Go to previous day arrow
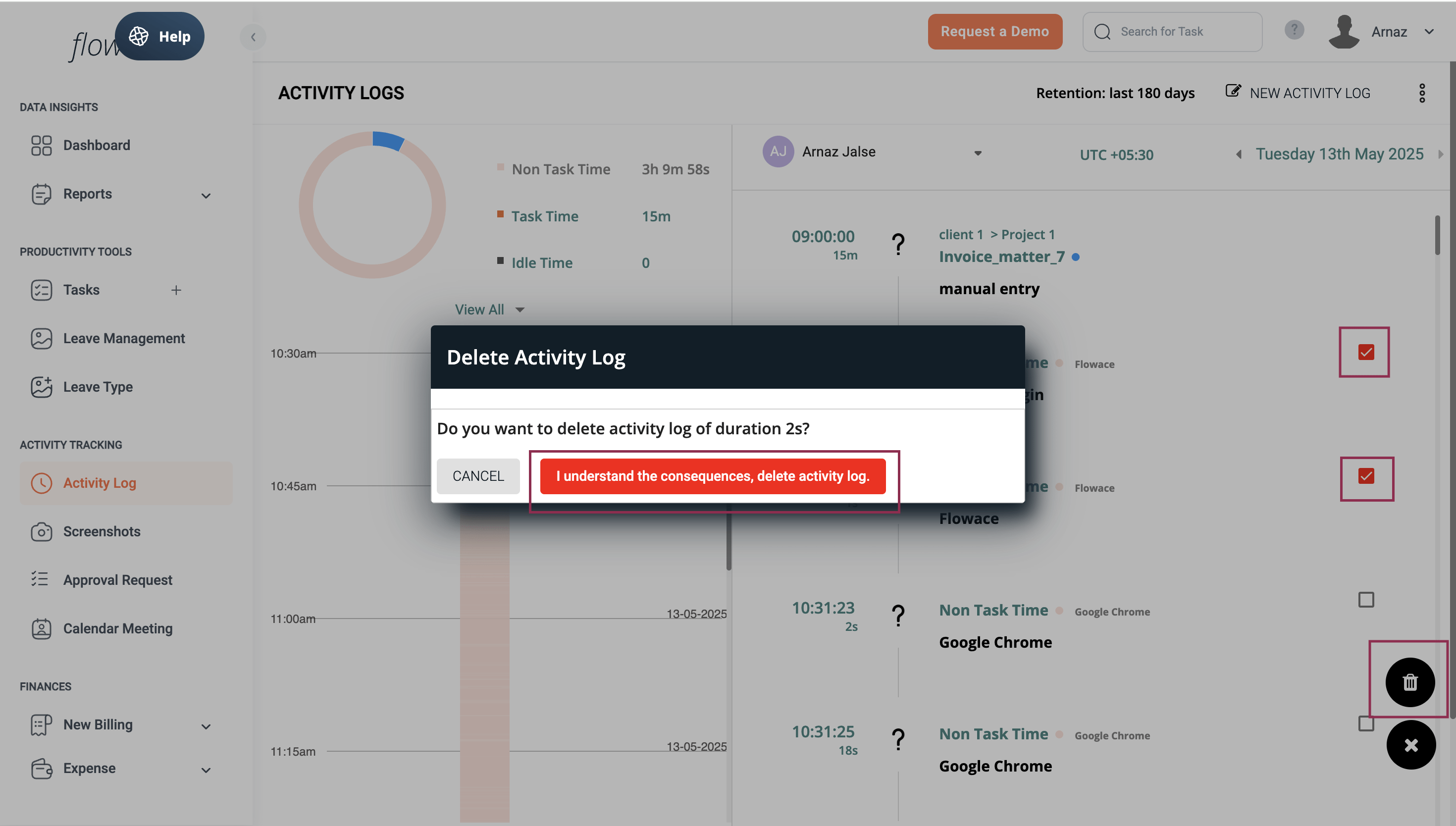1456x826 pixels. 1239,155
